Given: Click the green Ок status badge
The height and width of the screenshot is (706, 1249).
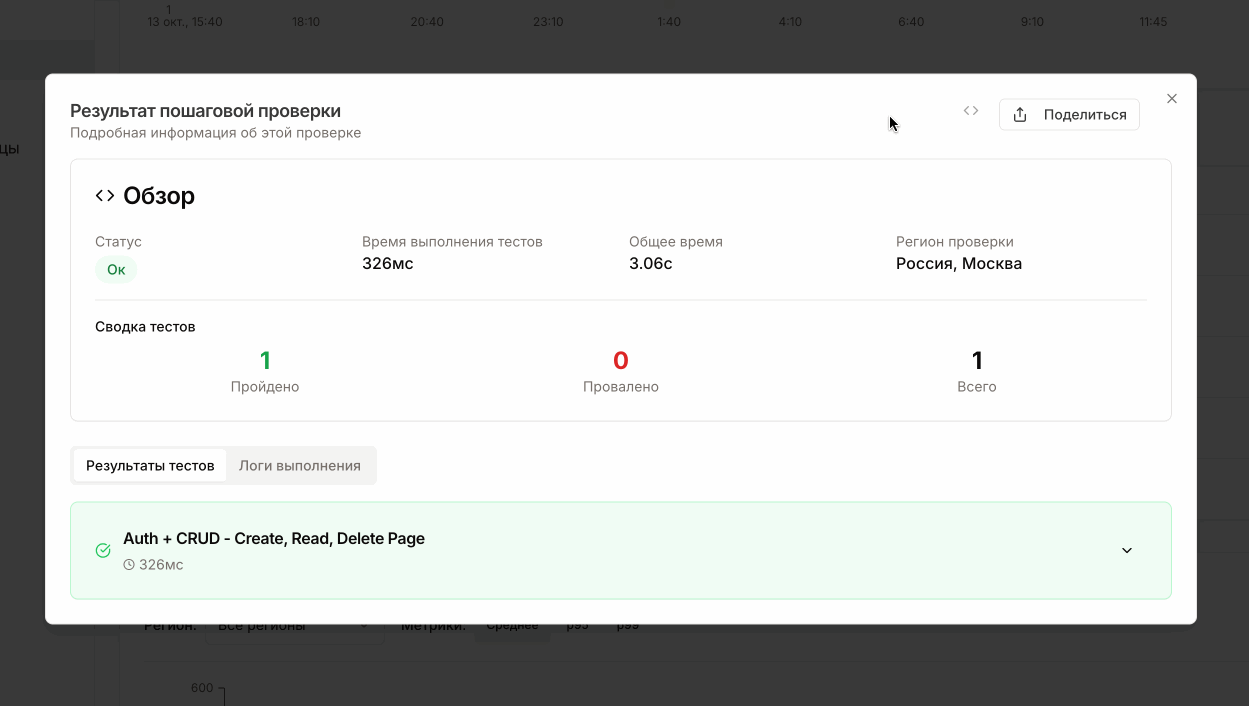Looking at the screenshot, I should click(x=116, y=269).
